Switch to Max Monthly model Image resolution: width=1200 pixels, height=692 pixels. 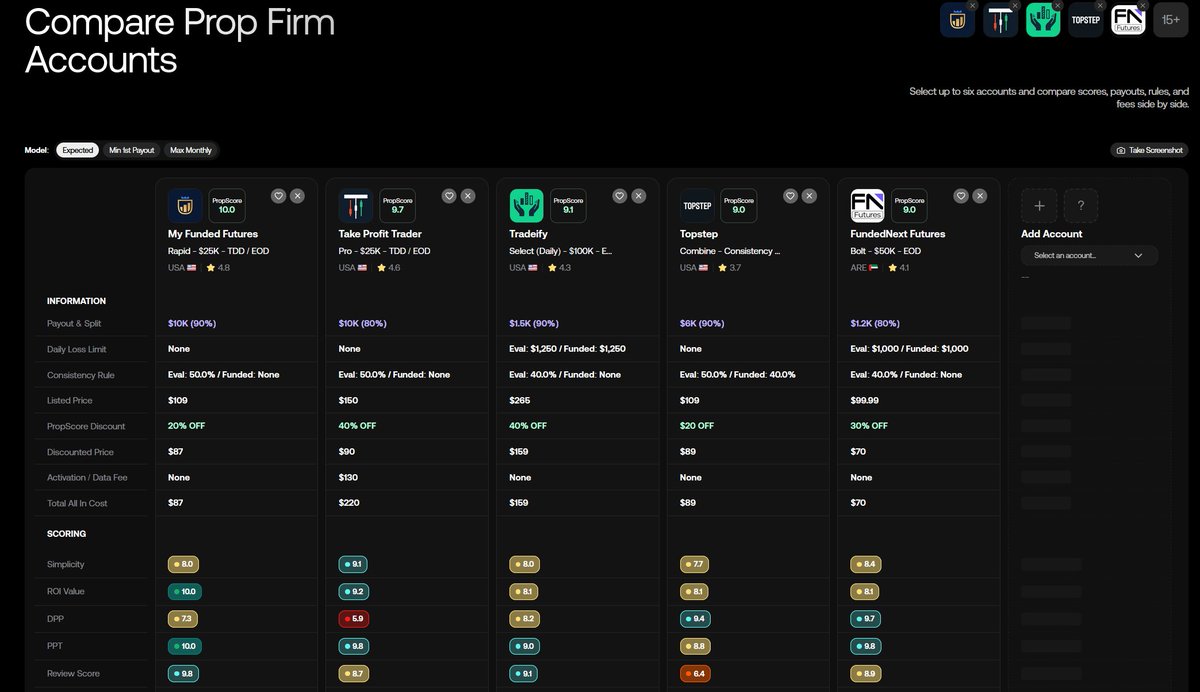pos(191,150)
